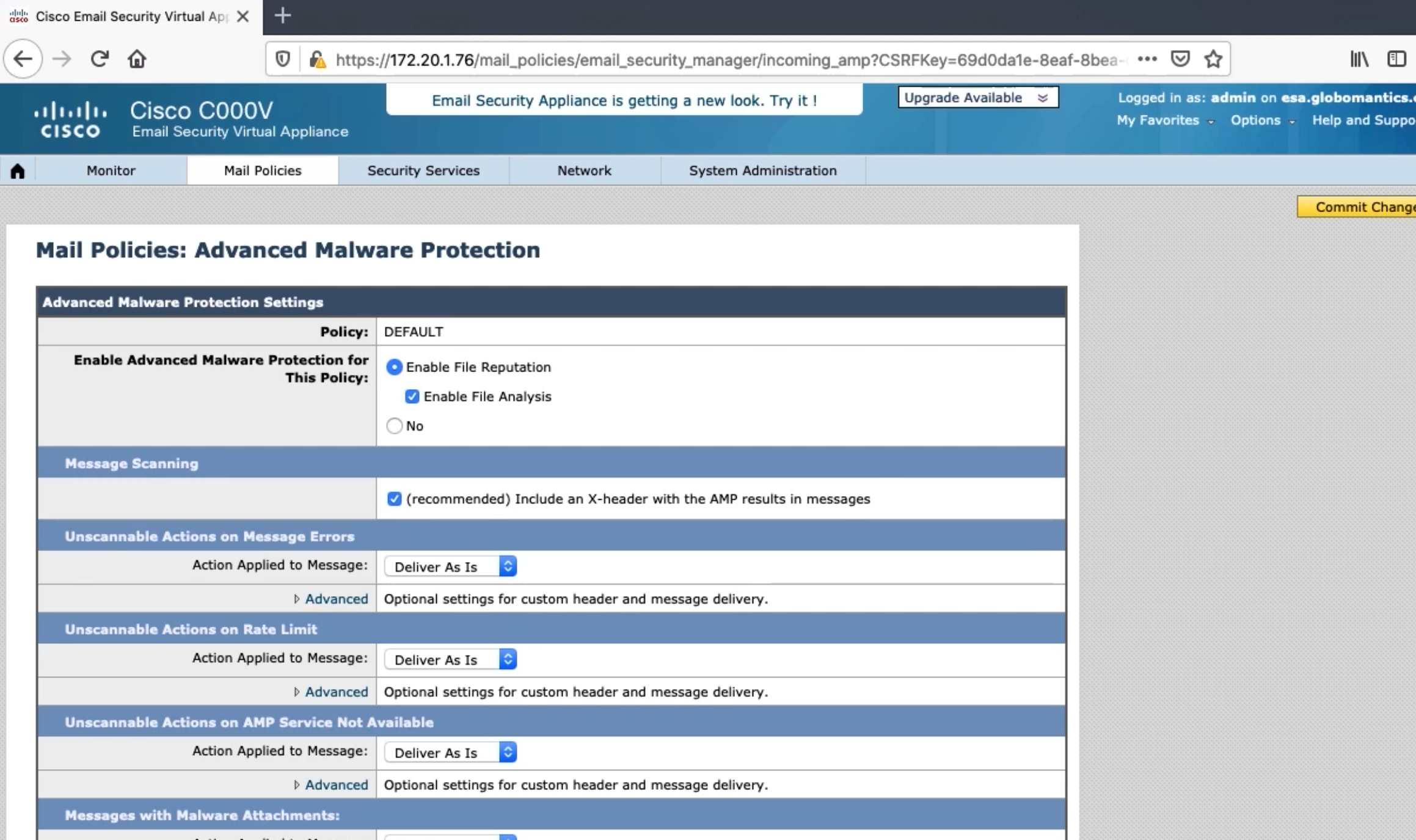Image resolution: width=1416 pixels, height=840 pixels.
Task: Open the browser home page
Action: tap(137, 59)
